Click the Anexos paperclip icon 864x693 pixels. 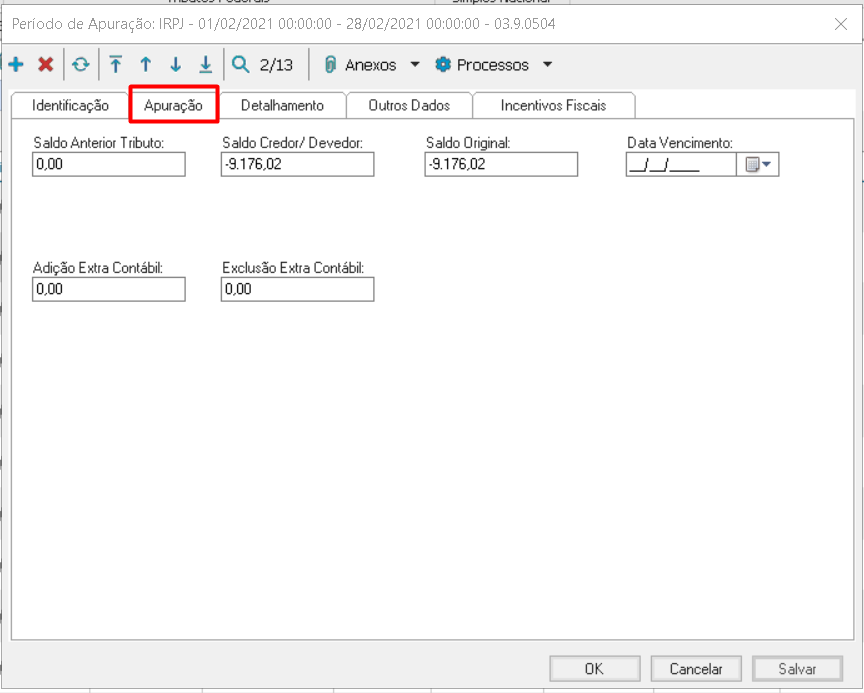click(x=330, y=64)
